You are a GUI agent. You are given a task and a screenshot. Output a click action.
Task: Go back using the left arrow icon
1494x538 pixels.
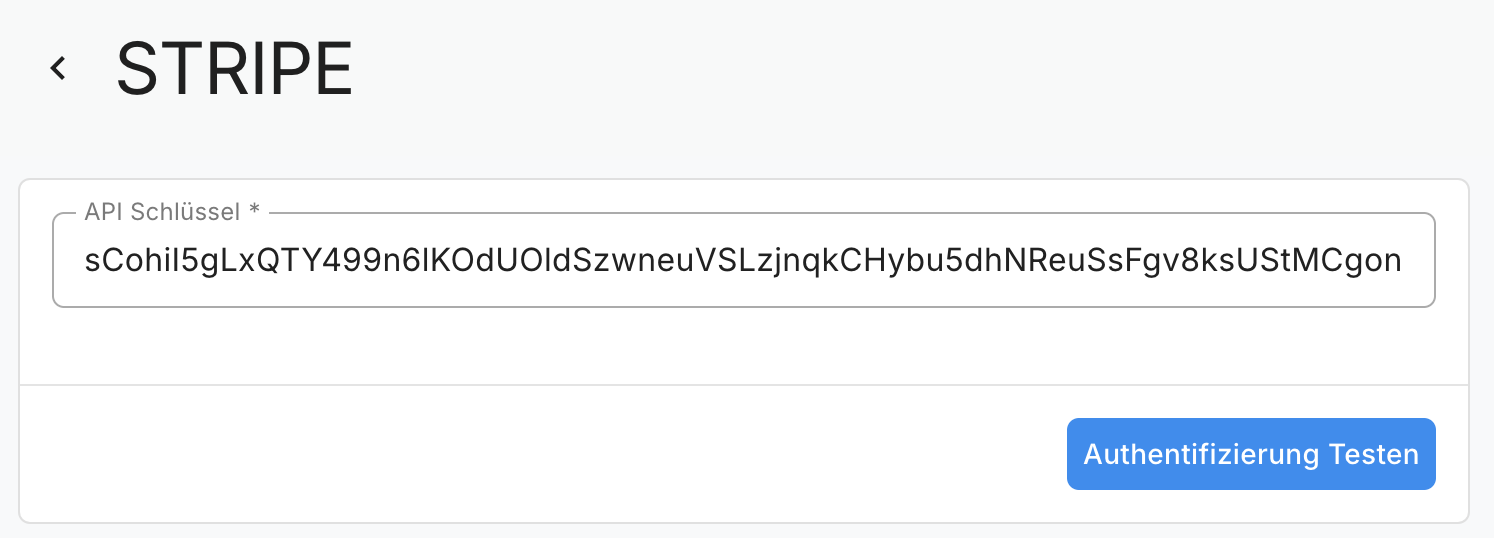click(x=59, y=68)
